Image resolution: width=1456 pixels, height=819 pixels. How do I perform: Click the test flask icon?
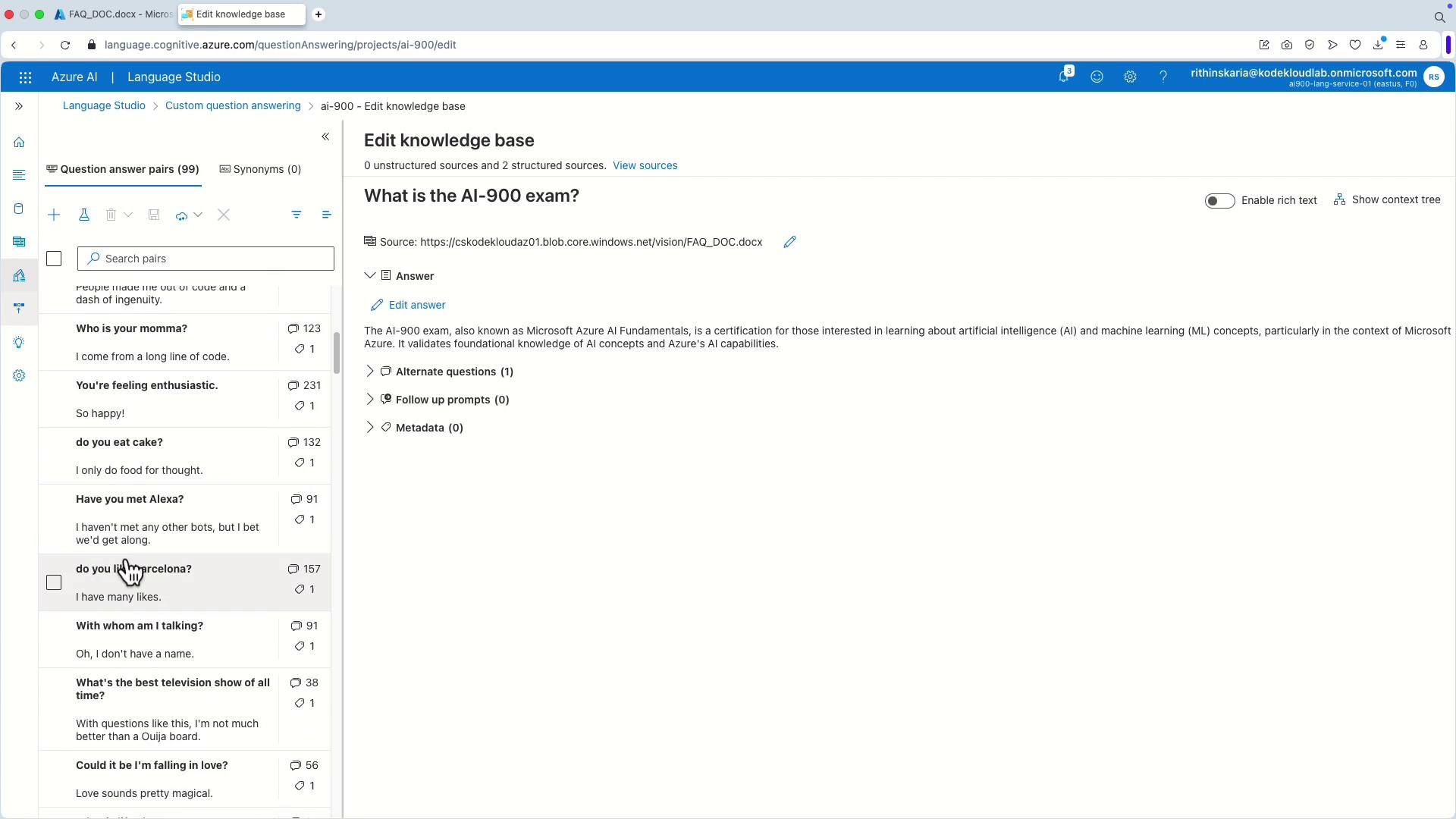point(84,215)
